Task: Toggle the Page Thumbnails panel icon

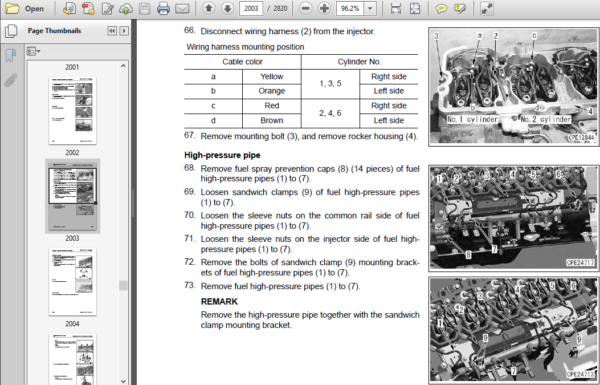Action: click(x=11, y=31)
